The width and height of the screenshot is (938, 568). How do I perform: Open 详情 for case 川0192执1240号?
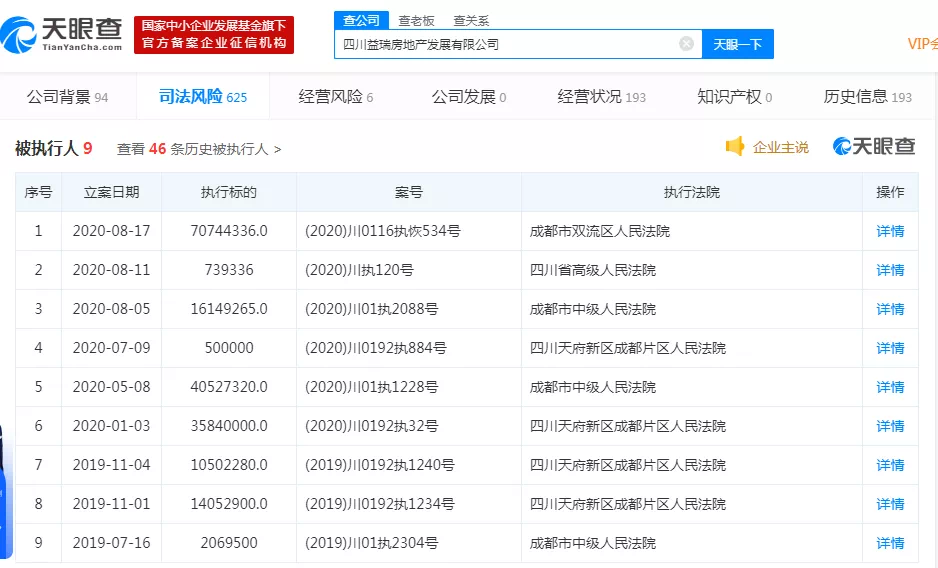coord(890,464)
